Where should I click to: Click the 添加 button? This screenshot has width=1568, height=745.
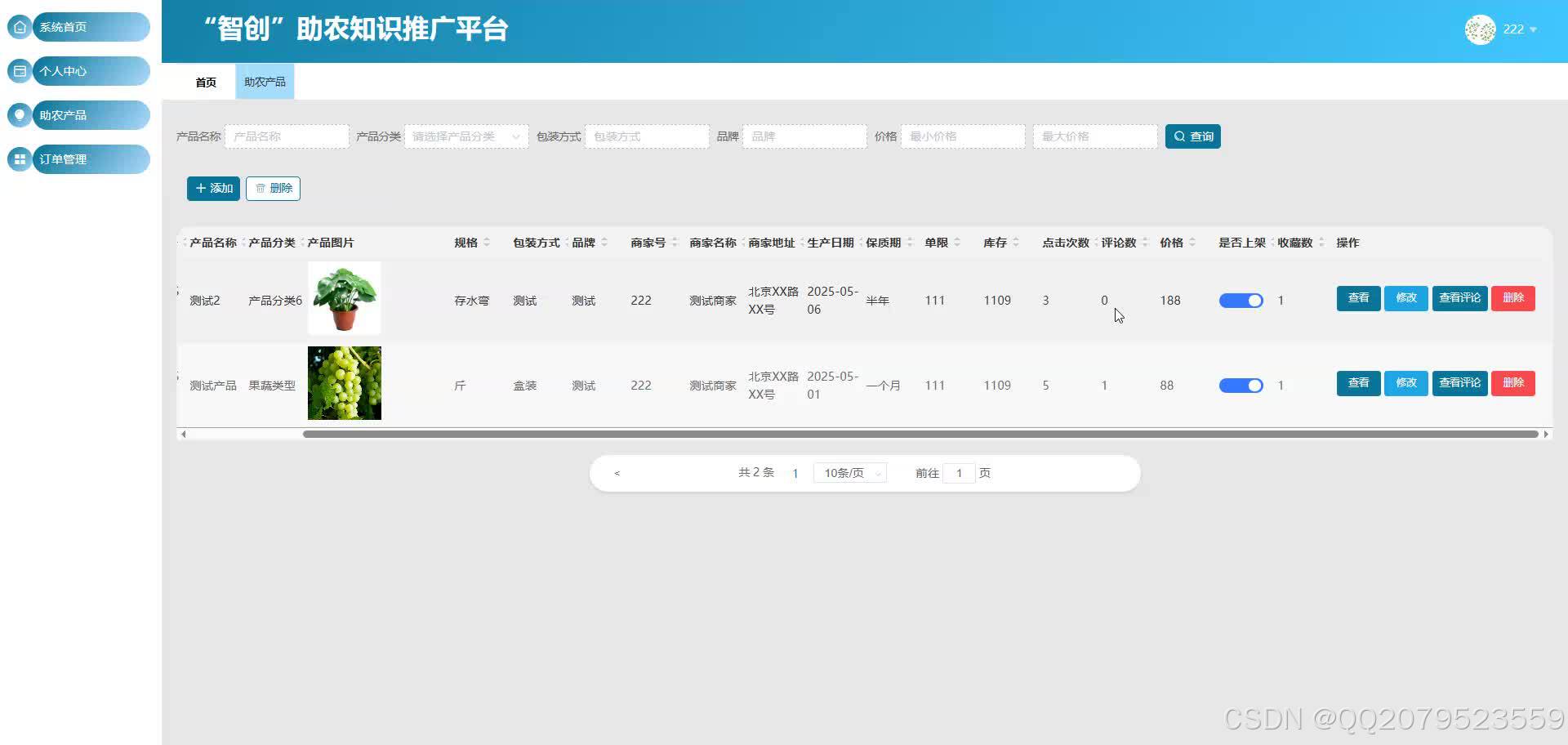point(213,188)
